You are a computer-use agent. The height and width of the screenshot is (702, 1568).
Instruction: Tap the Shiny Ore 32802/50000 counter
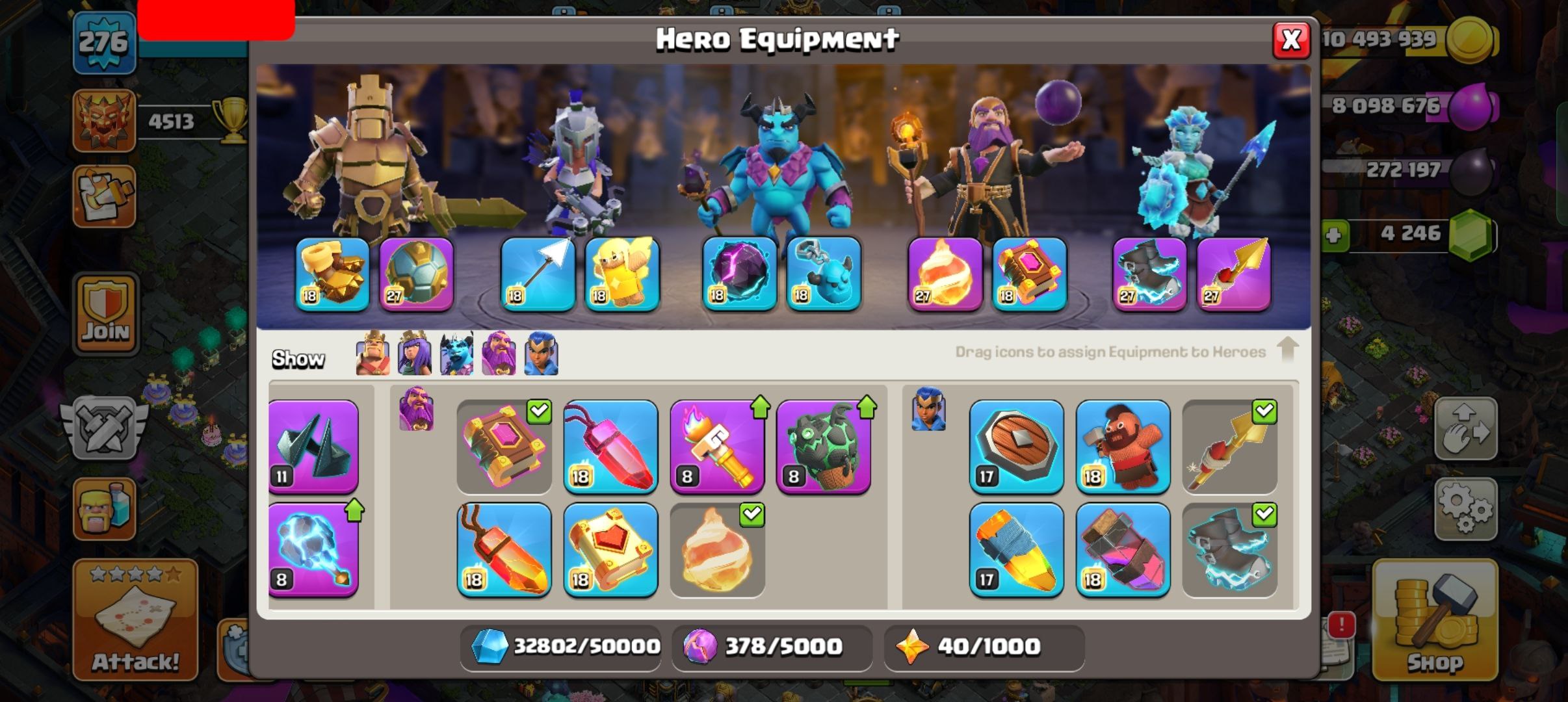coord(560,647)
